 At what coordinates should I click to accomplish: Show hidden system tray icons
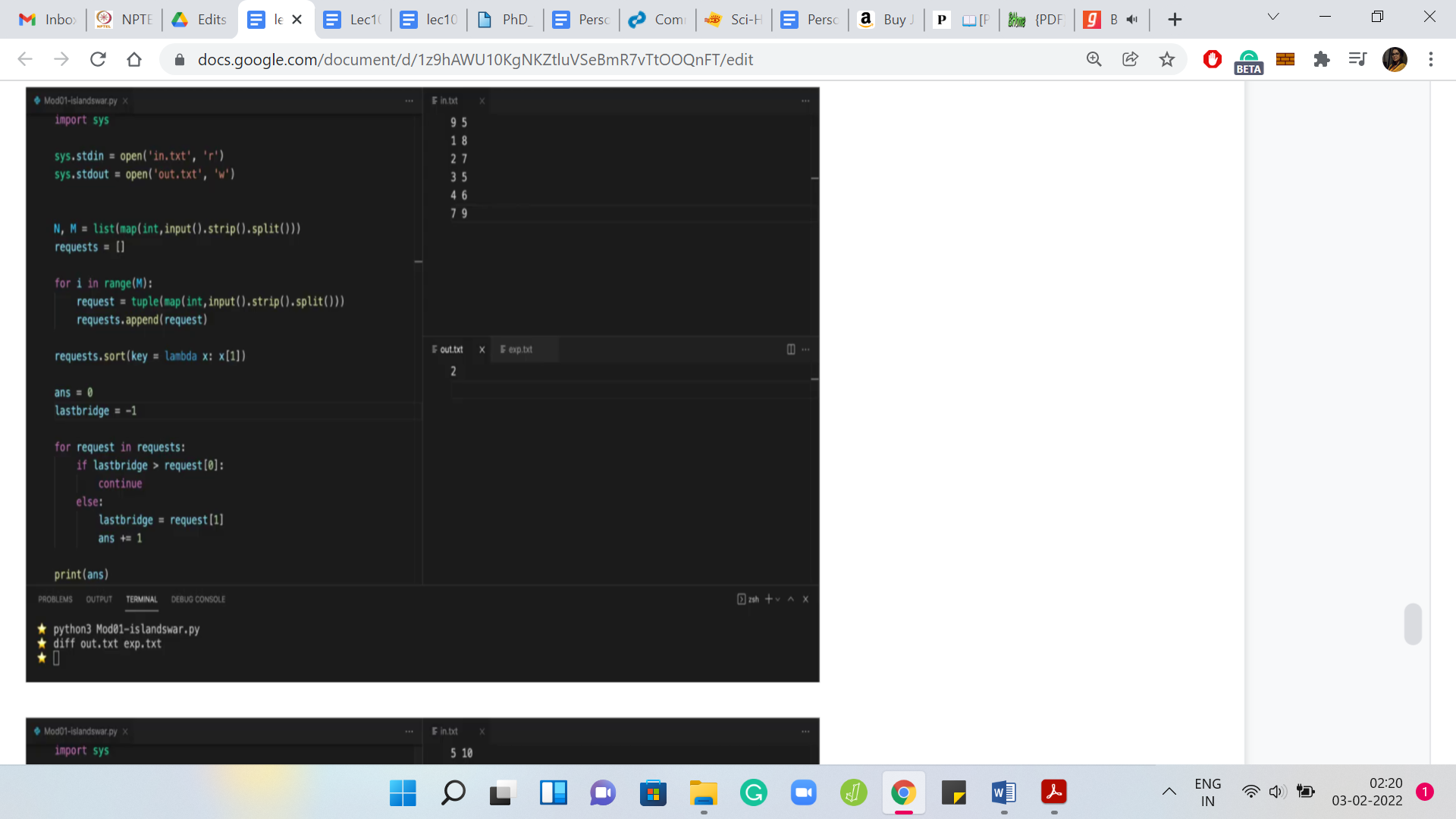pyautogui.click(x=1169, y=792)
